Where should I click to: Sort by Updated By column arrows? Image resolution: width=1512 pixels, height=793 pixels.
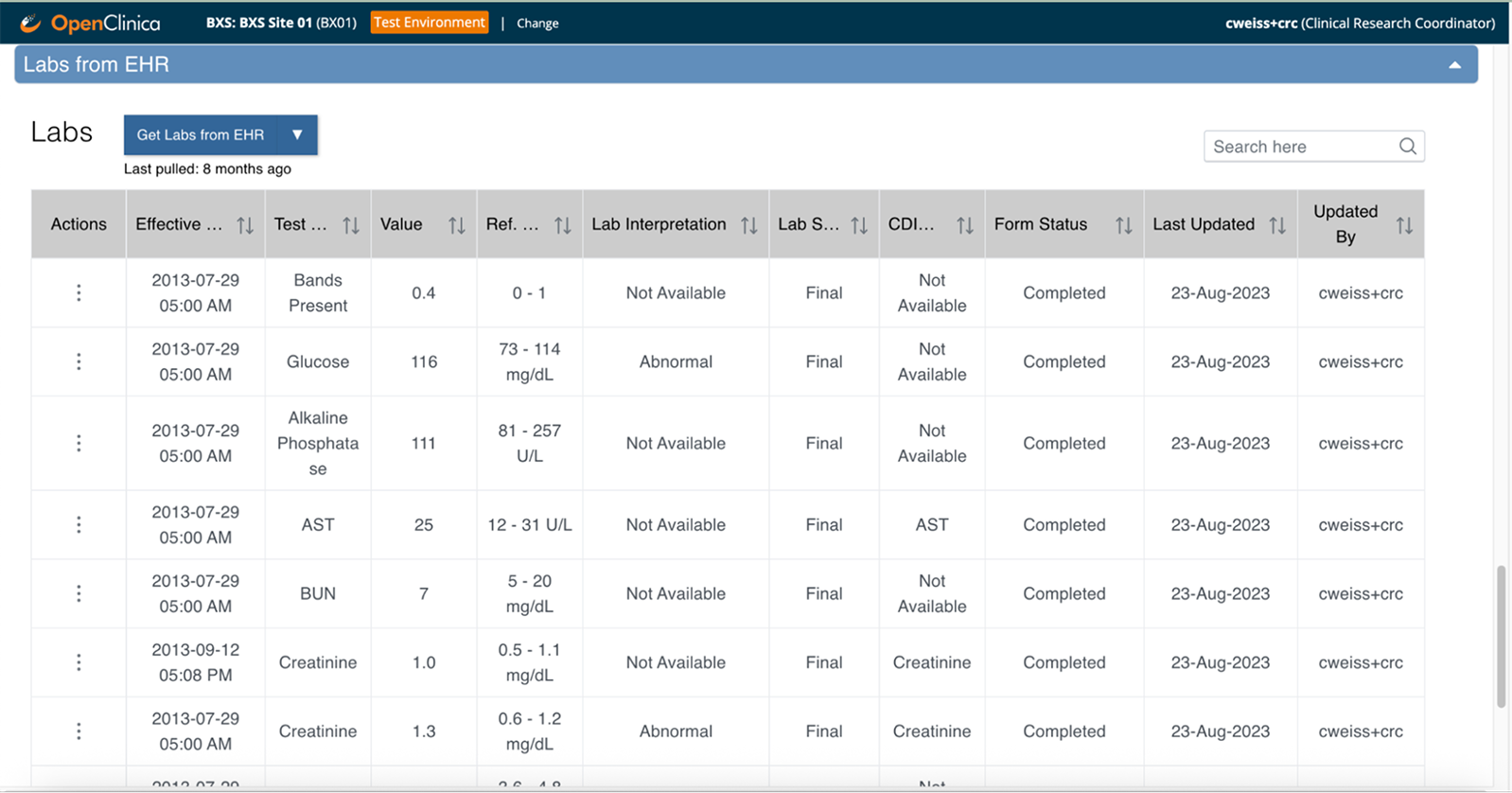click(x=1404, y=225)
